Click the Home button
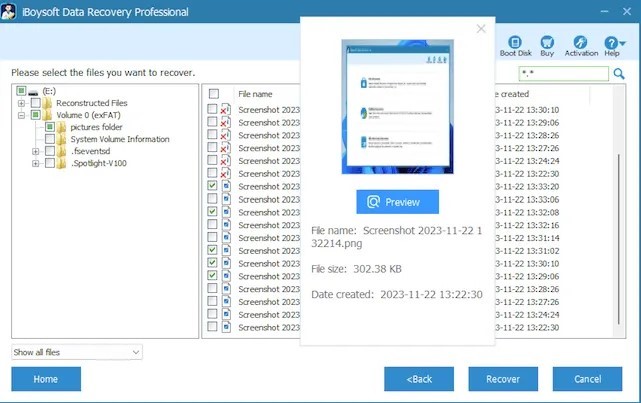641x403 pixels. (46, 379)
